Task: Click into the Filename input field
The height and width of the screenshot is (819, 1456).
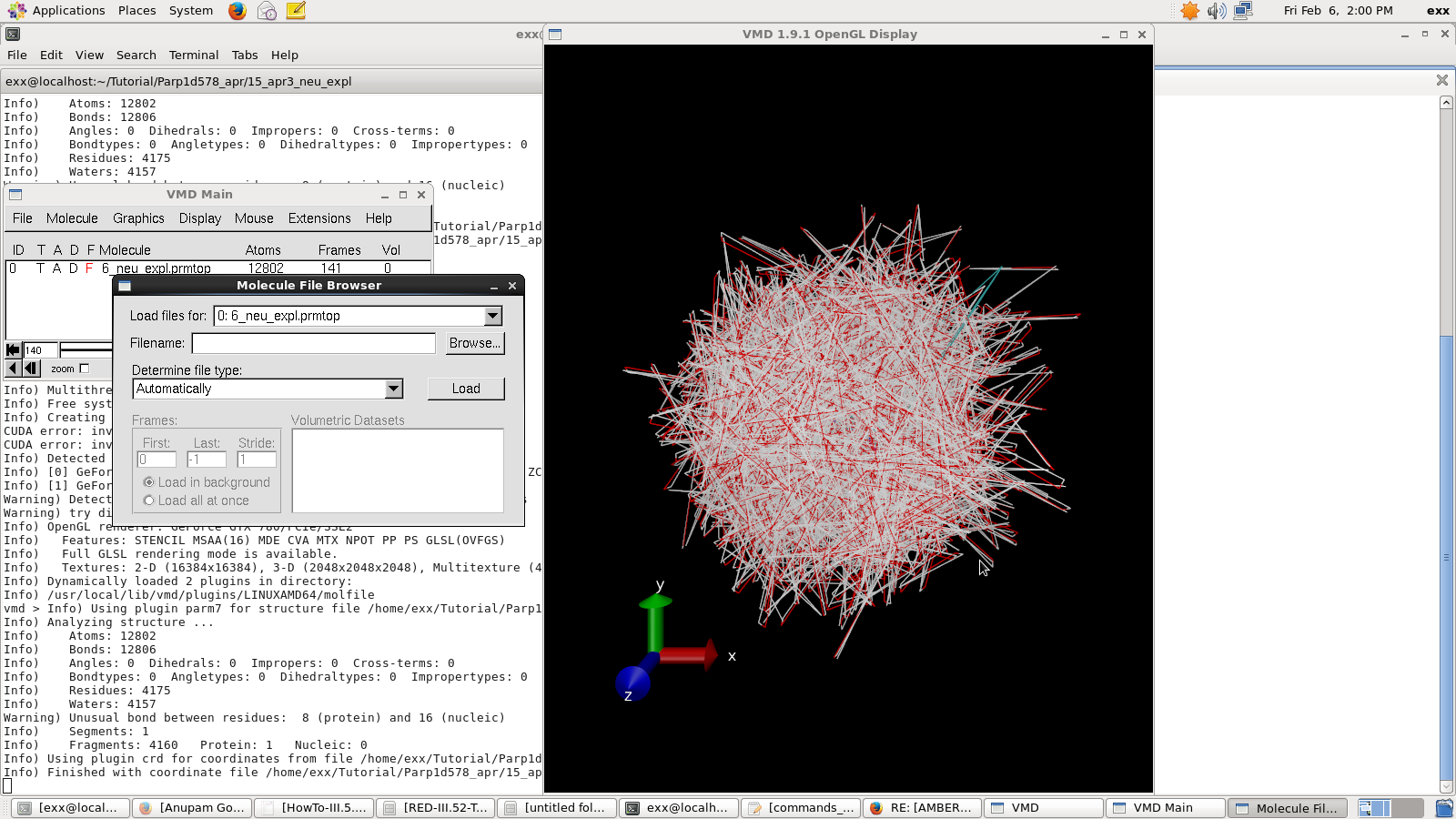Action: tap(313, 343)
